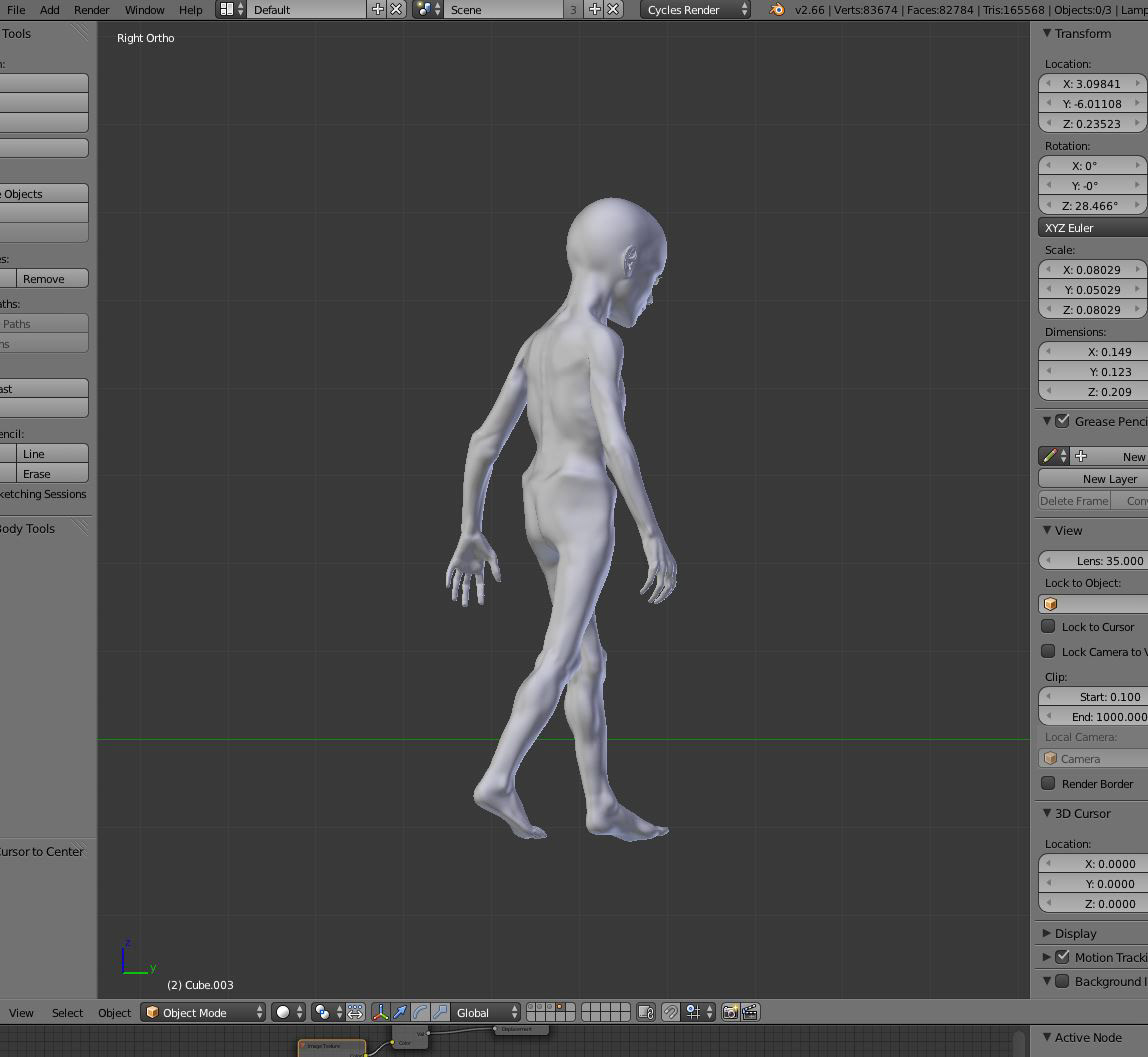Open the scene browse icon
The image size is (1148, 1057).
(428, 10)
